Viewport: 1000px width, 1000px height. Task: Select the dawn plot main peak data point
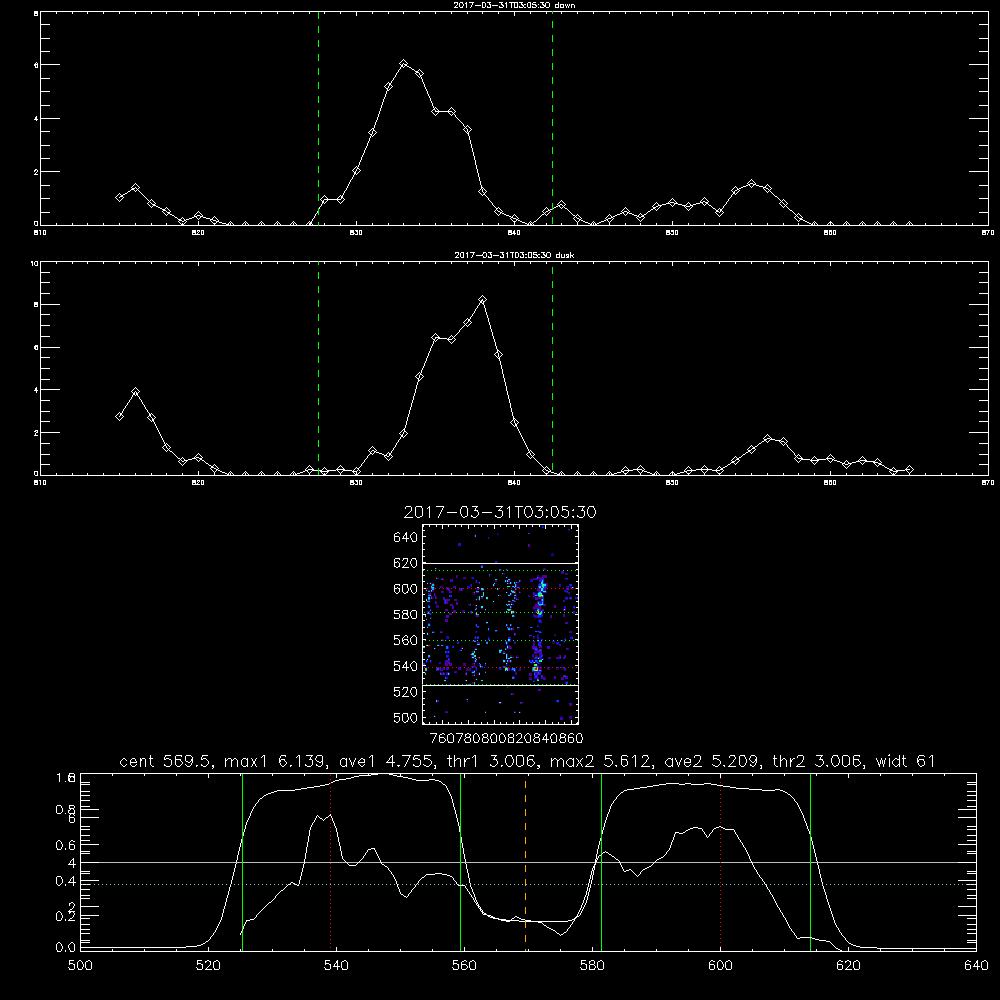[x=404, y=64]
